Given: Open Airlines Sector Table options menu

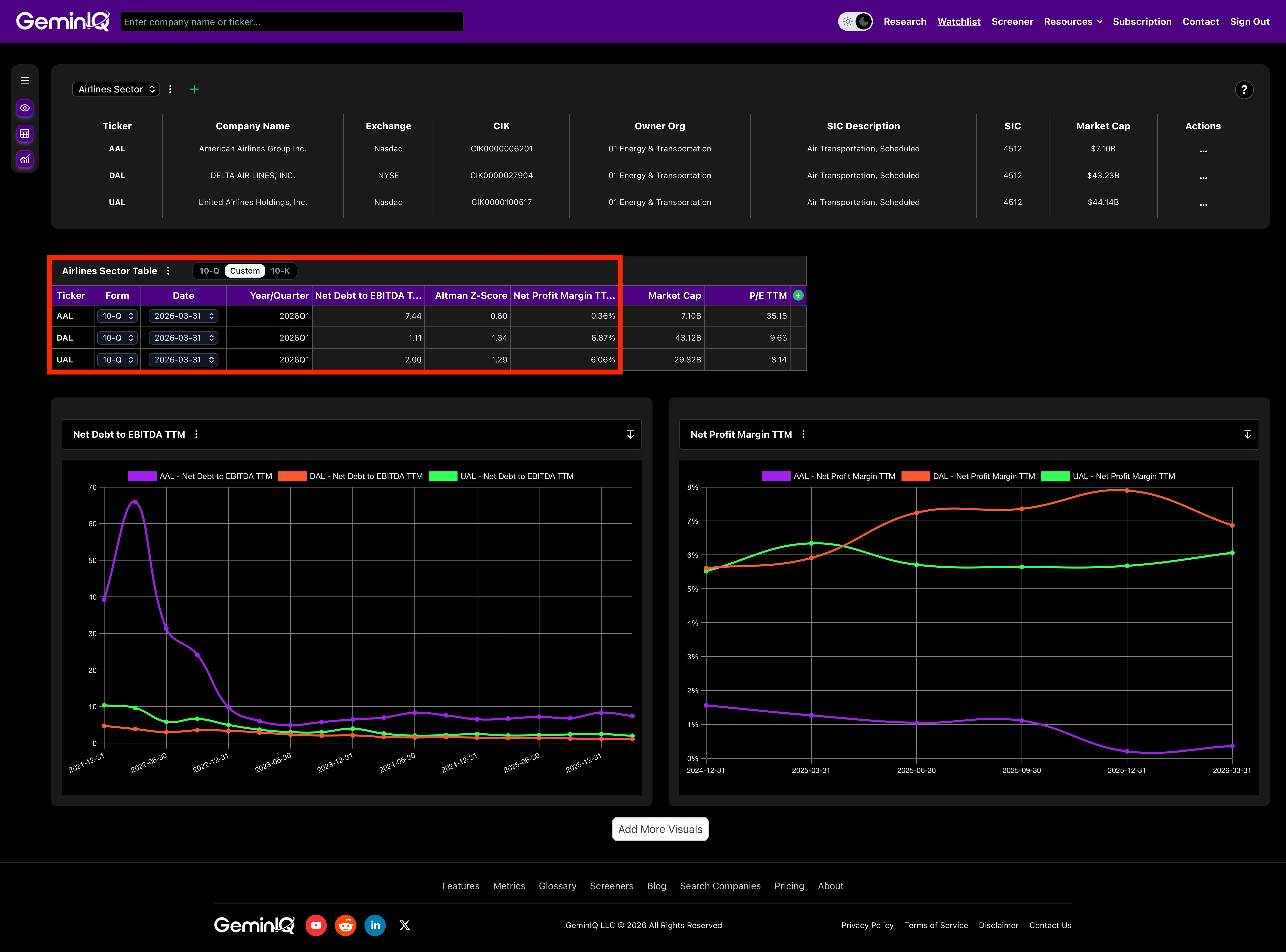Looking at the screenshot, I should (168, 271).
